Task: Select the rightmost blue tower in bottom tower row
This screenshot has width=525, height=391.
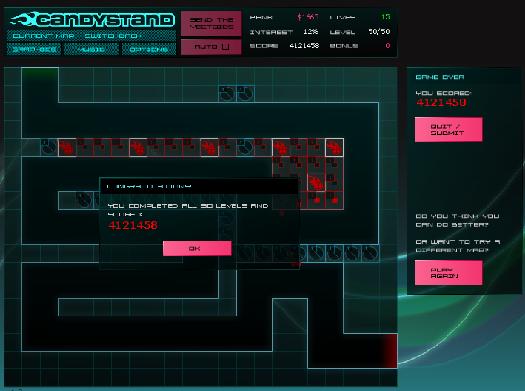Action: tap(370, 253)
